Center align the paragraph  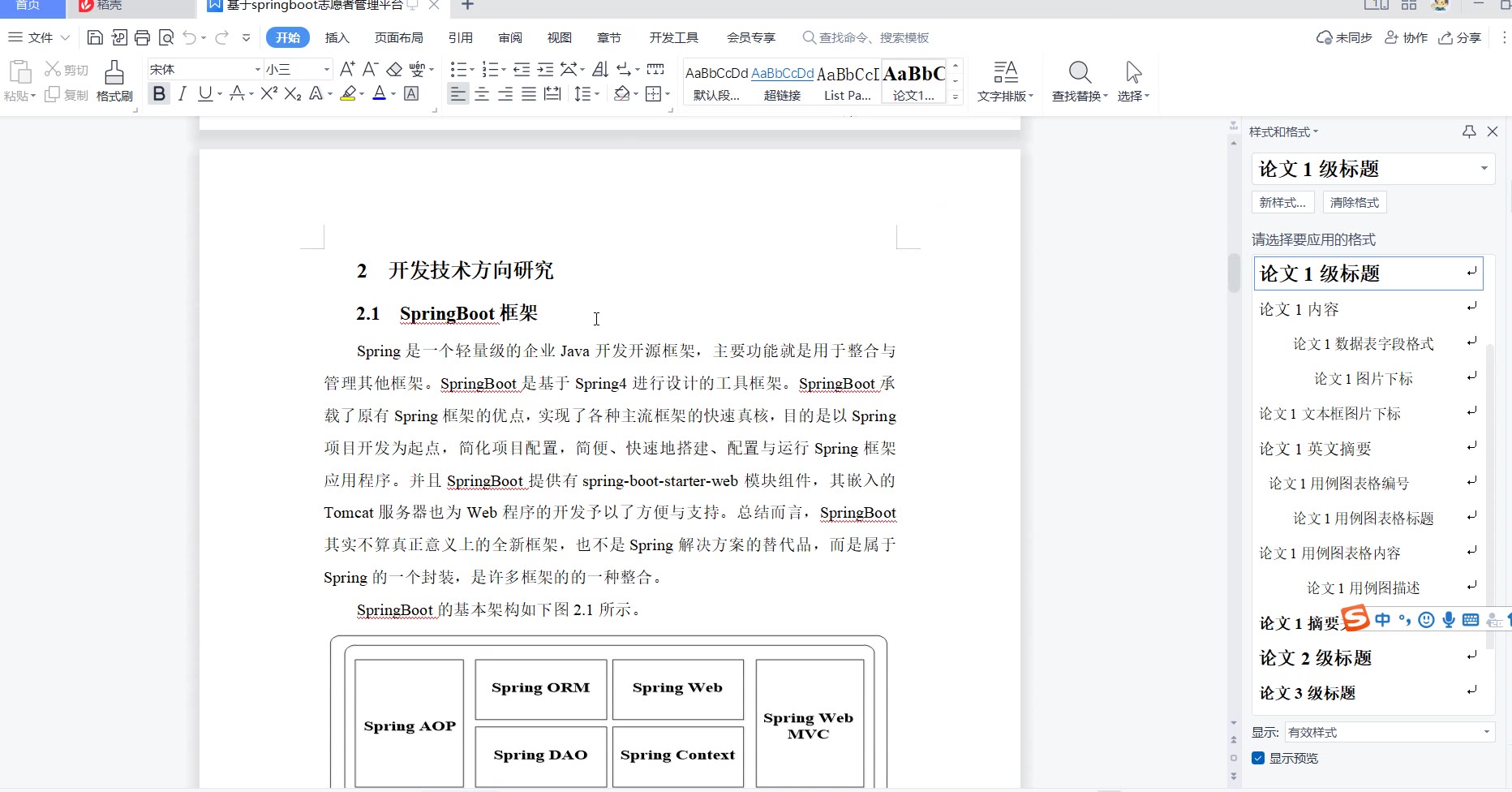coord(482,94)
